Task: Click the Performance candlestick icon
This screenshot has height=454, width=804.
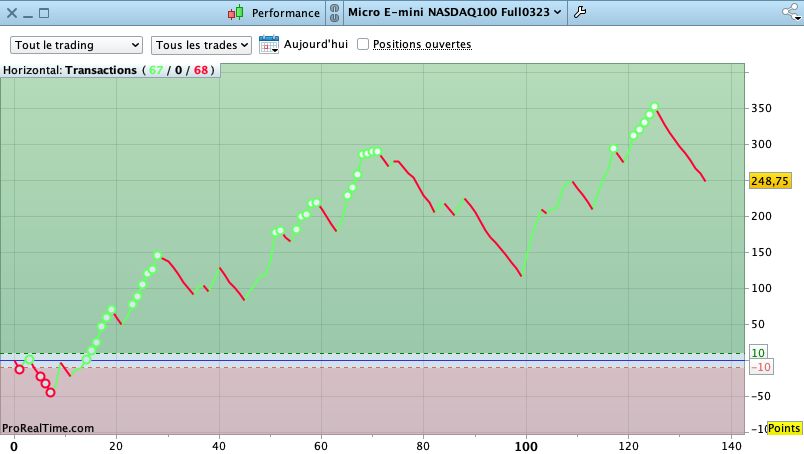Action: [x=235, y=13]
